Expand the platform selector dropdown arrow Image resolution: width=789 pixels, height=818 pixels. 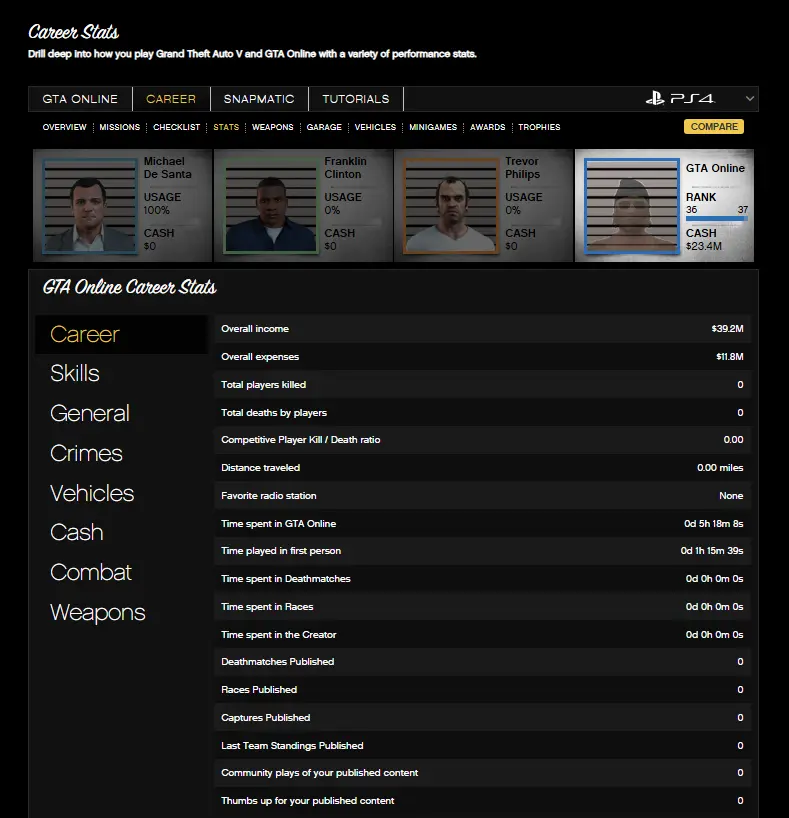(749, 99)
